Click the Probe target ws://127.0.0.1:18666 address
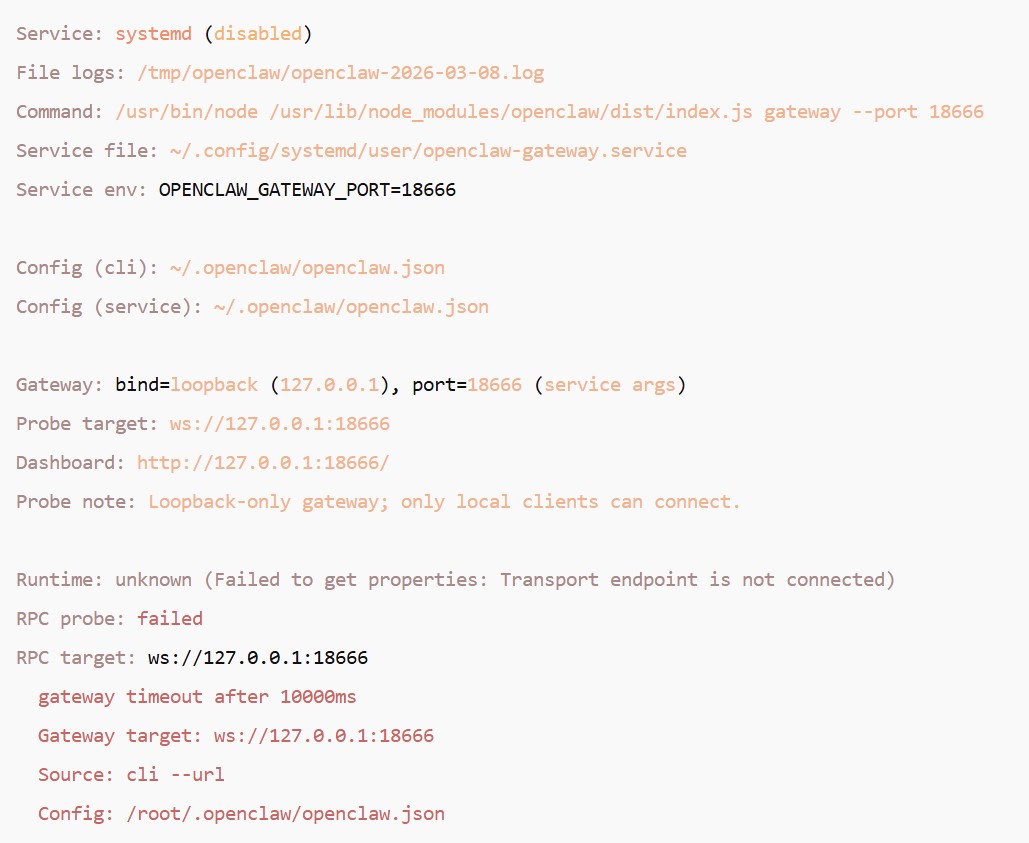The height and width of the screenshot is (843, 1029). pyautogui.click(x=280, y=424)
